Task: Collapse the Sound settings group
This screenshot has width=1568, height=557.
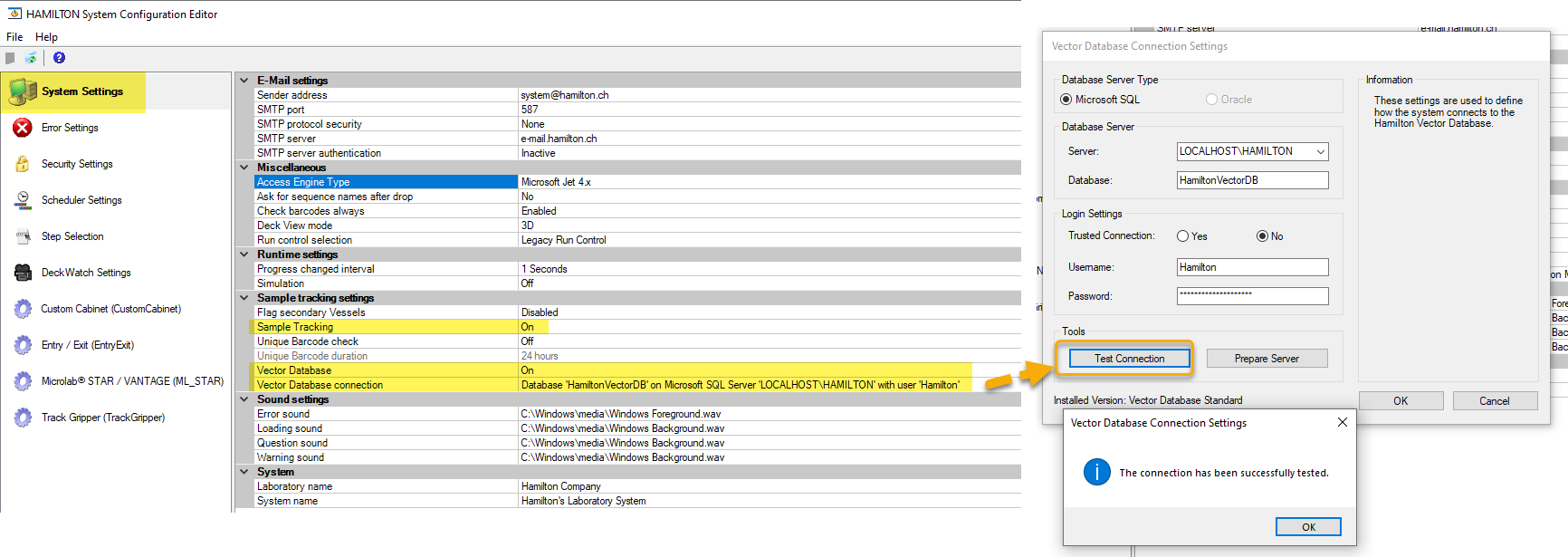Action: coord(244,399)
